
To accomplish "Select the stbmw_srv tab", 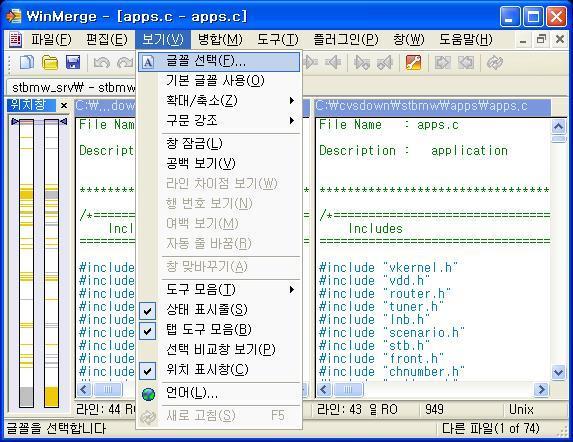I will pyautogui.click(x=72, y=87).
